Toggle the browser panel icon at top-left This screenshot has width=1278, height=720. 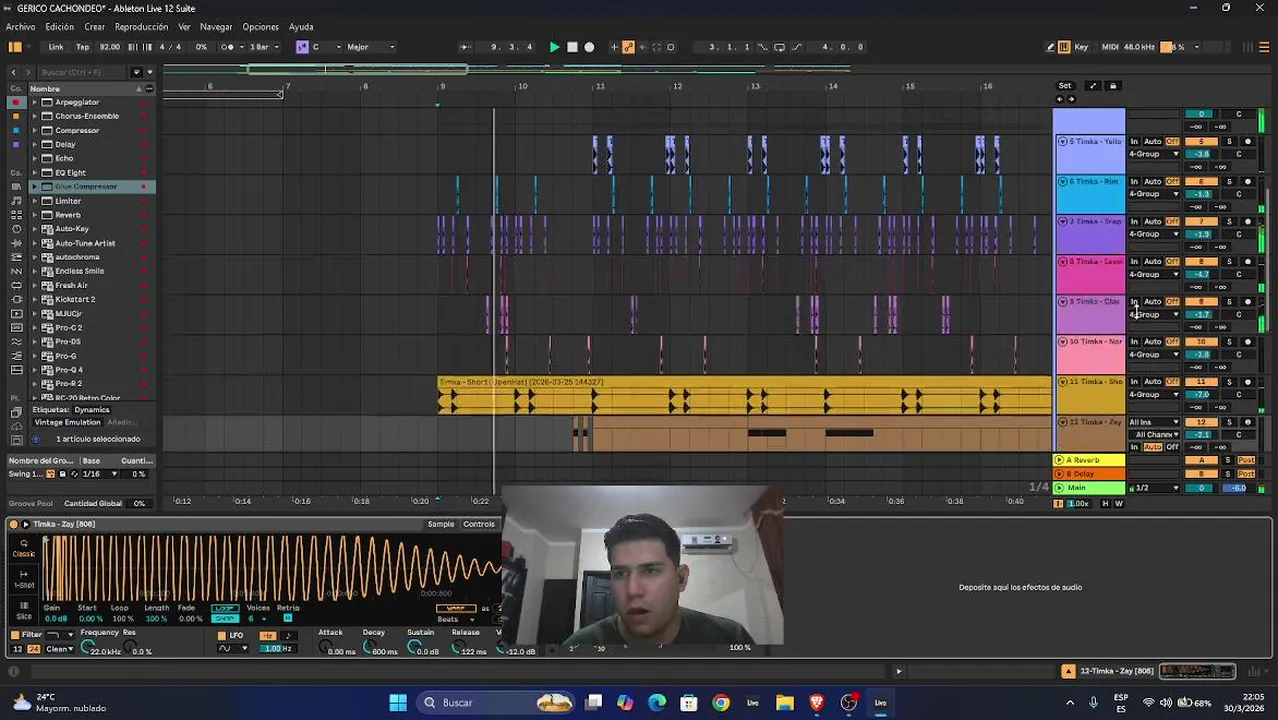[x=15, y=47]
